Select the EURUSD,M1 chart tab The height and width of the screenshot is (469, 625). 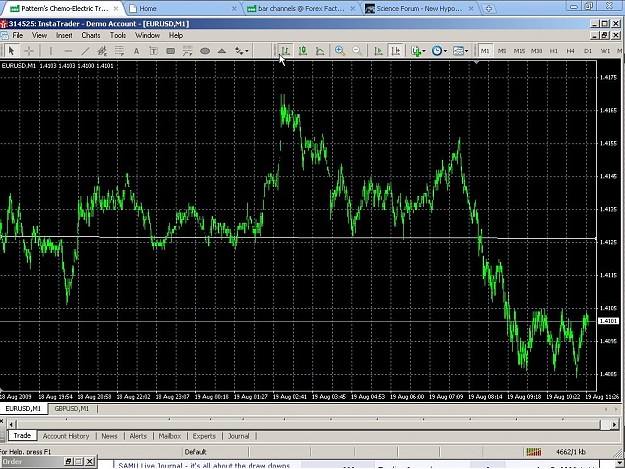[23, 408]
